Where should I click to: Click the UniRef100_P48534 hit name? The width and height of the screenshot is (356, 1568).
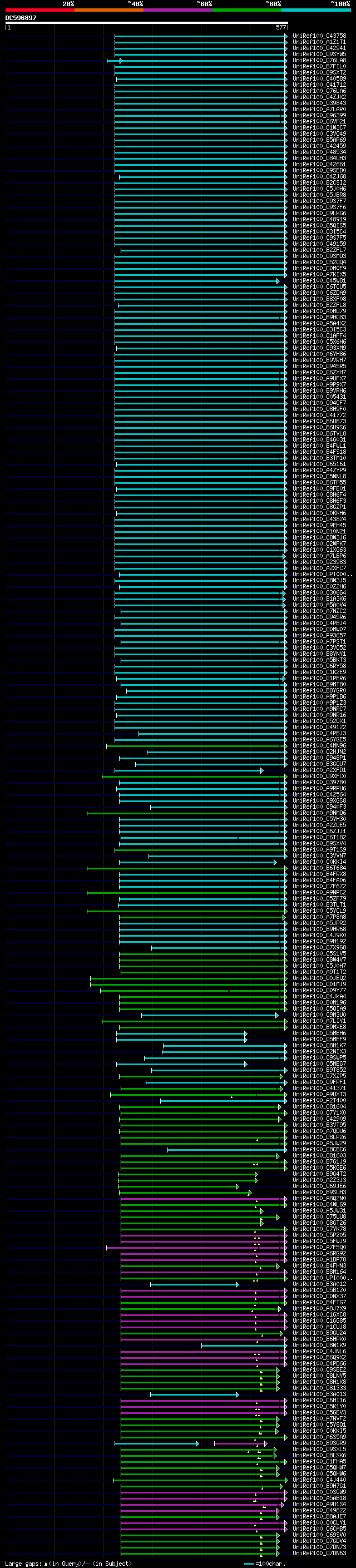tap(319, 152)
